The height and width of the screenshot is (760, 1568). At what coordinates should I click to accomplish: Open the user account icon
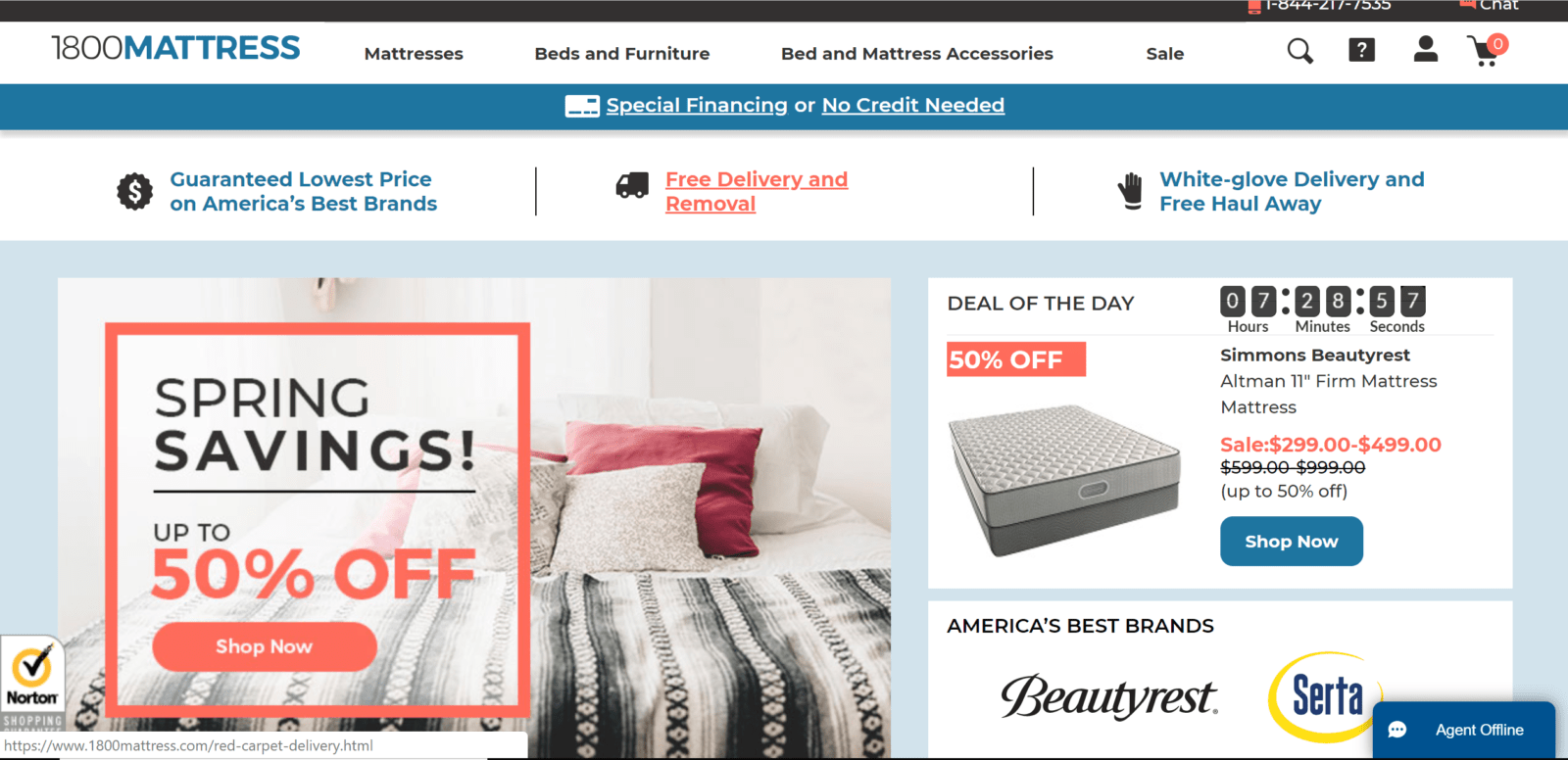pos(1426,49)
